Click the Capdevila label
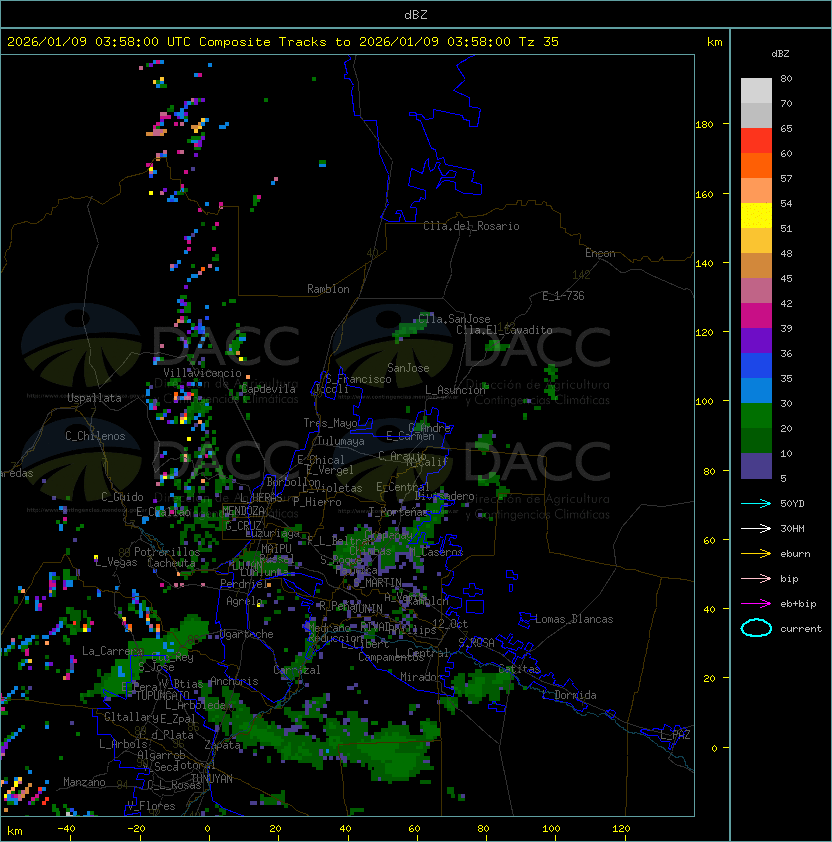This screenshot has height=842, width=832. tap(269, 389)
